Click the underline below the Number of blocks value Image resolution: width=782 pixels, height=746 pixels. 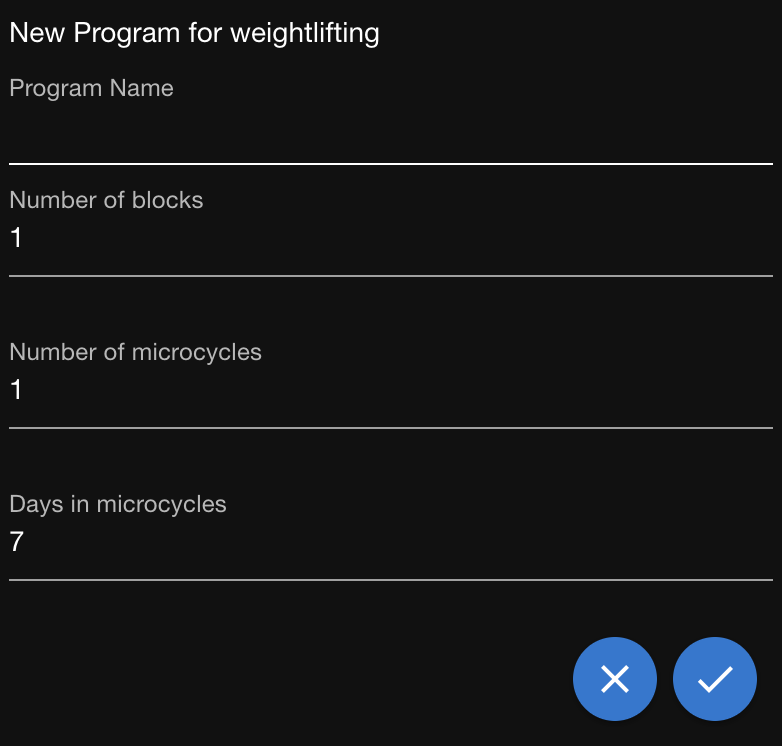pos(390,275)
